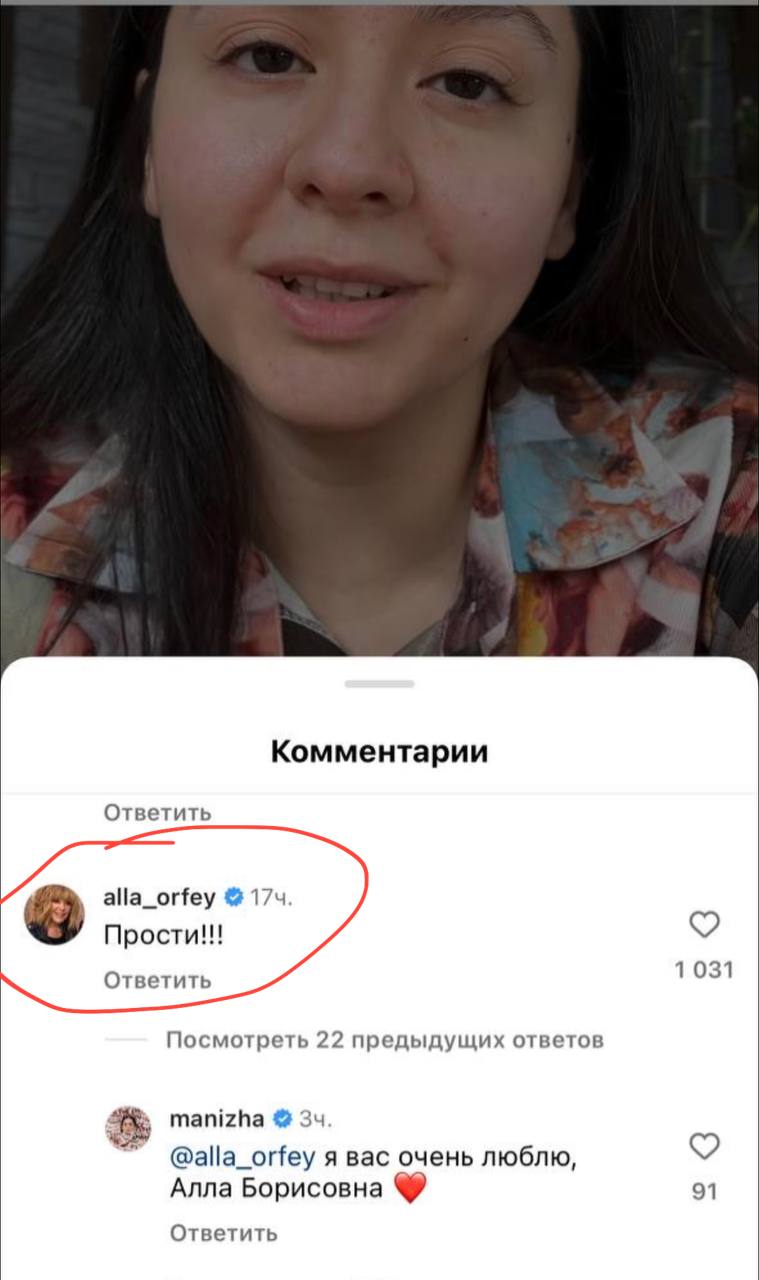Screen dimensions: 759x1280
Task: Open manizha's avatar next to her reply
Action: click(128, 1128)
